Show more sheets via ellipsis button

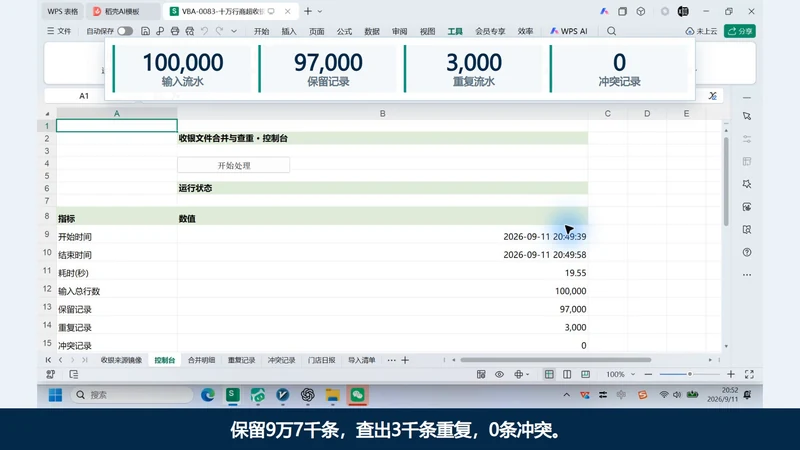click(391, 360)
